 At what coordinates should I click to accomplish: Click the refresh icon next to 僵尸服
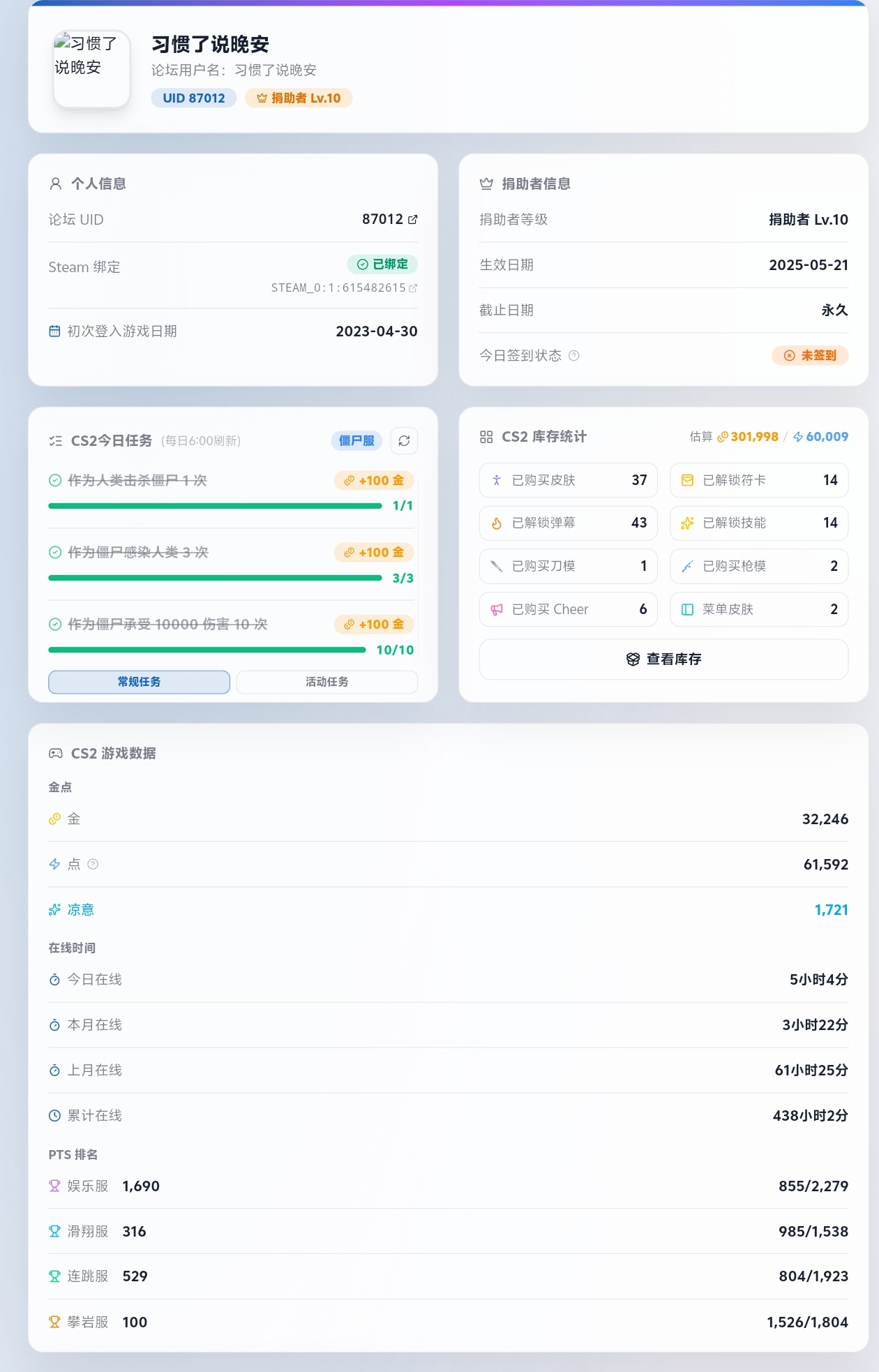click(404, 441)
